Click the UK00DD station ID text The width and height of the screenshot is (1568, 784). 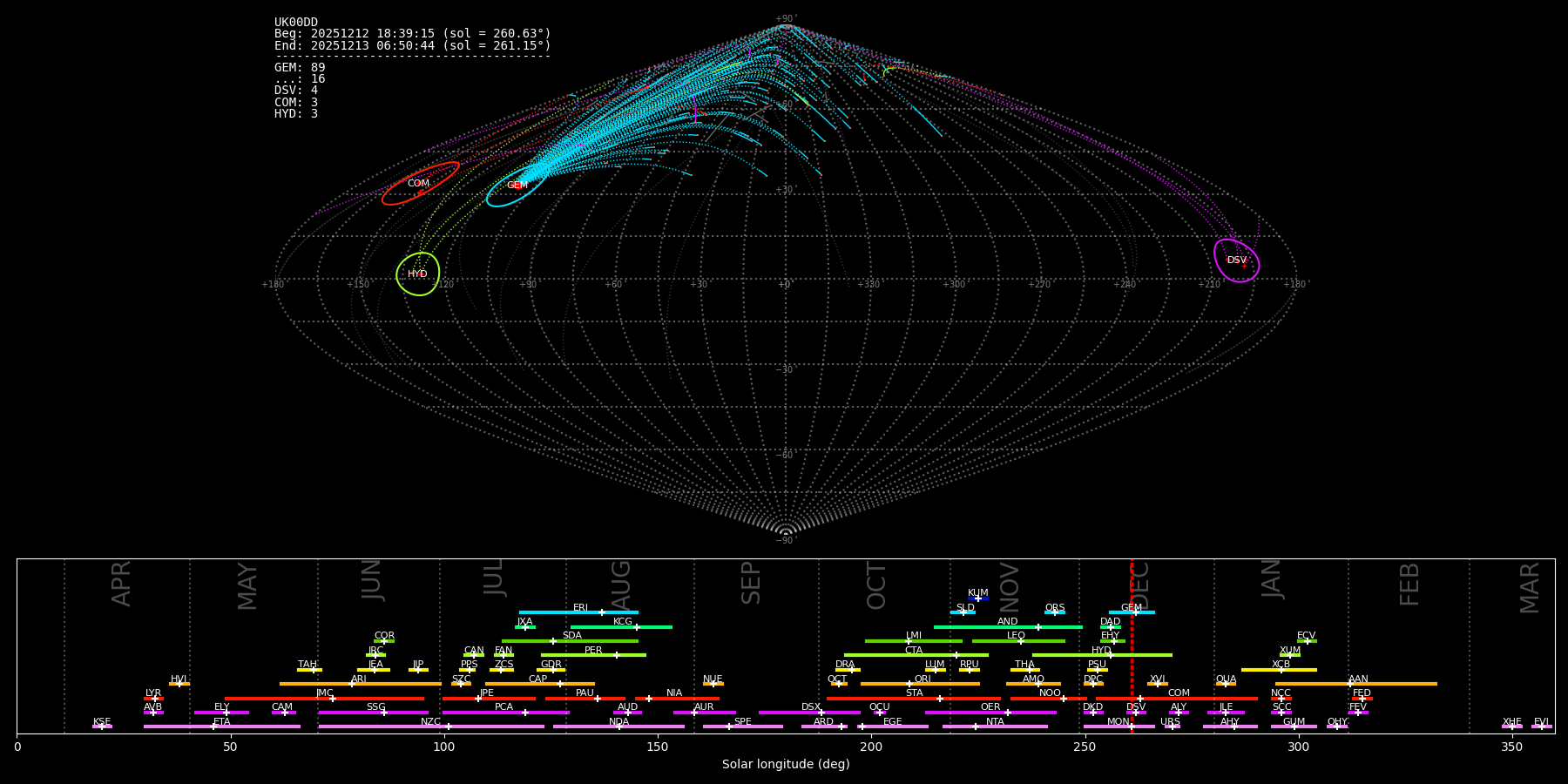pos(296,23)
